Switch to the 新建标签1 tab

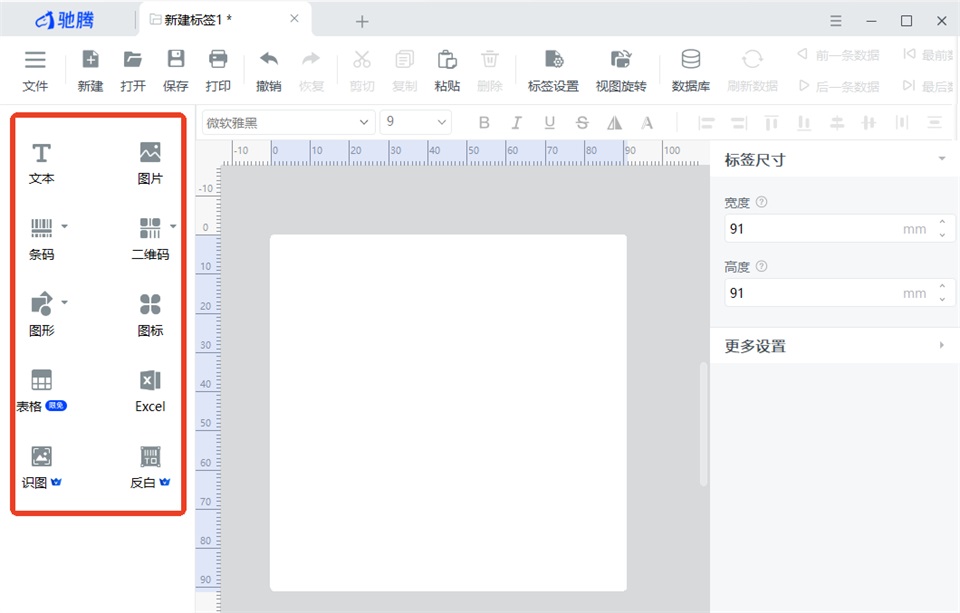click(191, 20)
